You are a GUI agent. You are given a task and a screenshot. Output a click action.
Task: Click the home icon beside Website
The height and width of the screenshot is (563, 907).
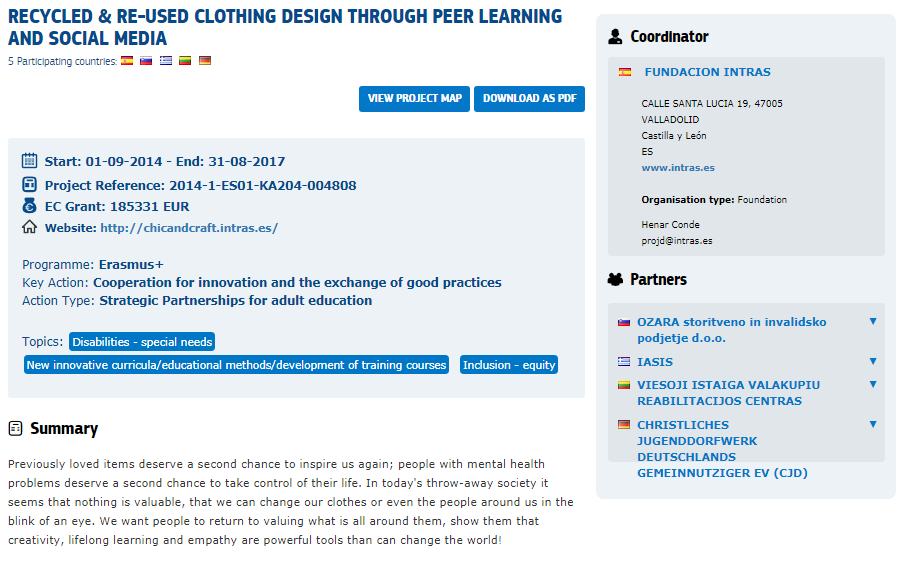click(x=30, y=227)
